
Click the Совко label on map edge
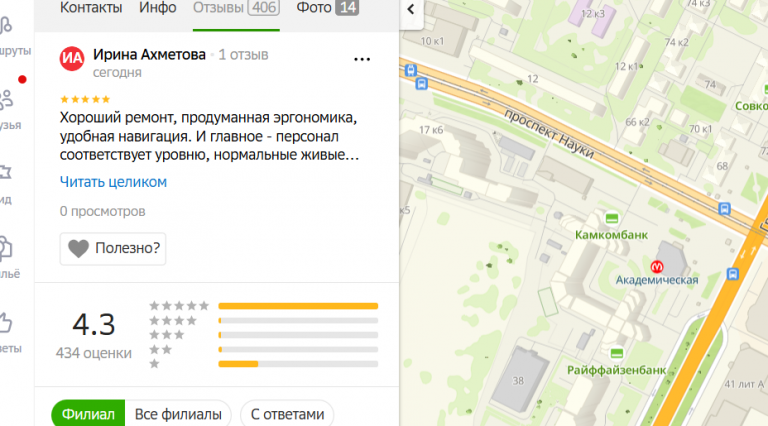tap(751, 106)
